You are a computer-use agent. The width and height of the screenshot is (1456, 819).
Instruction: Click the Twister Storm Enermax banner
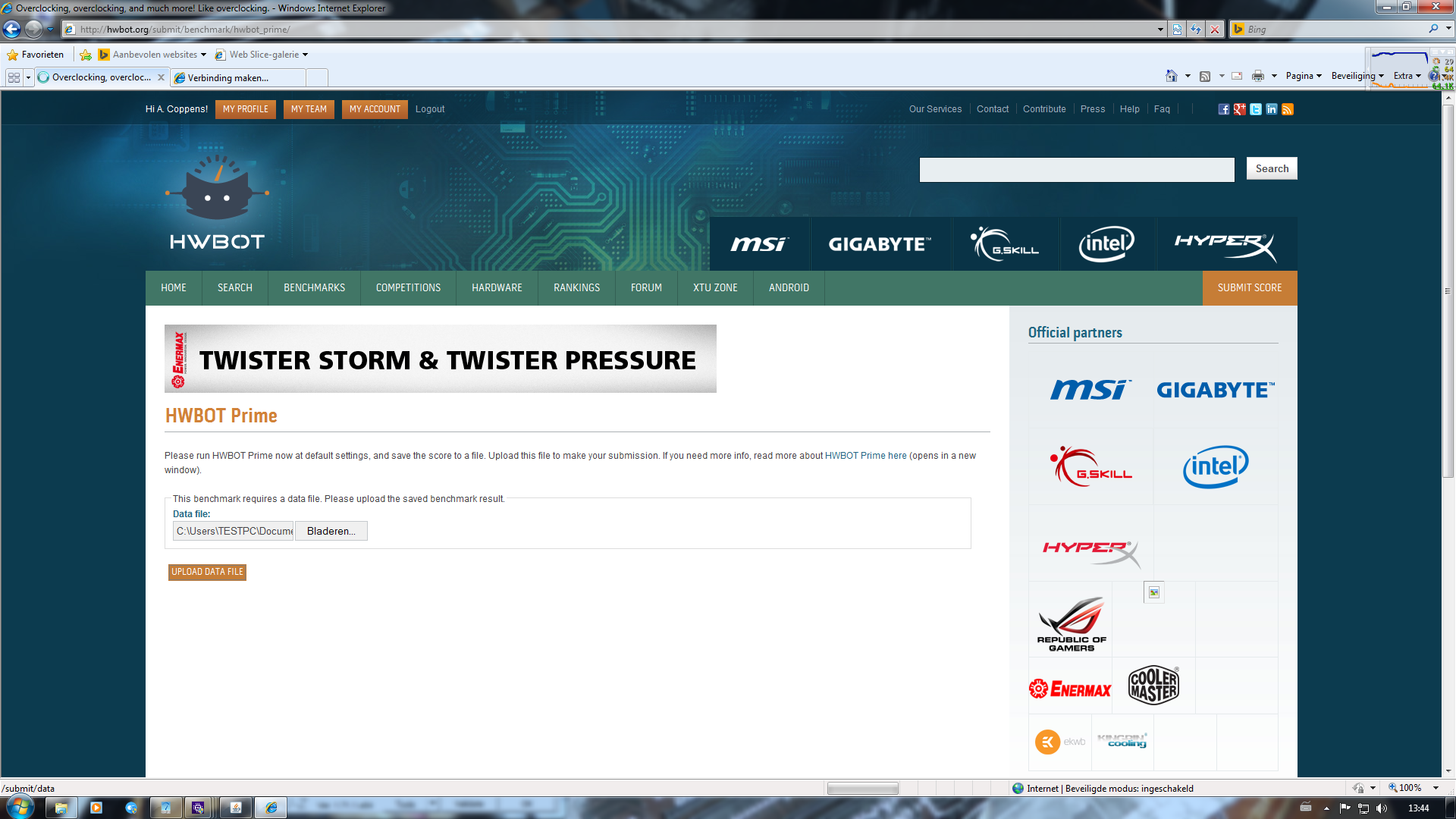click(x=440, y=359)
